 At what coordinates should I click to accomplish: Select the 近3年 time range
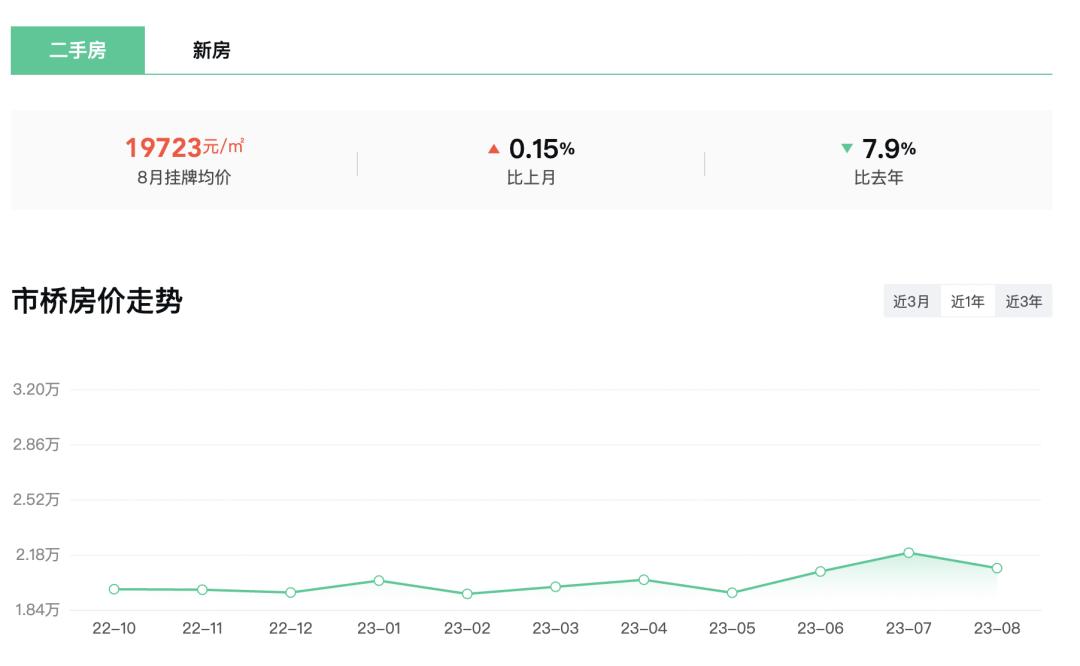[x=1023, y=301]
